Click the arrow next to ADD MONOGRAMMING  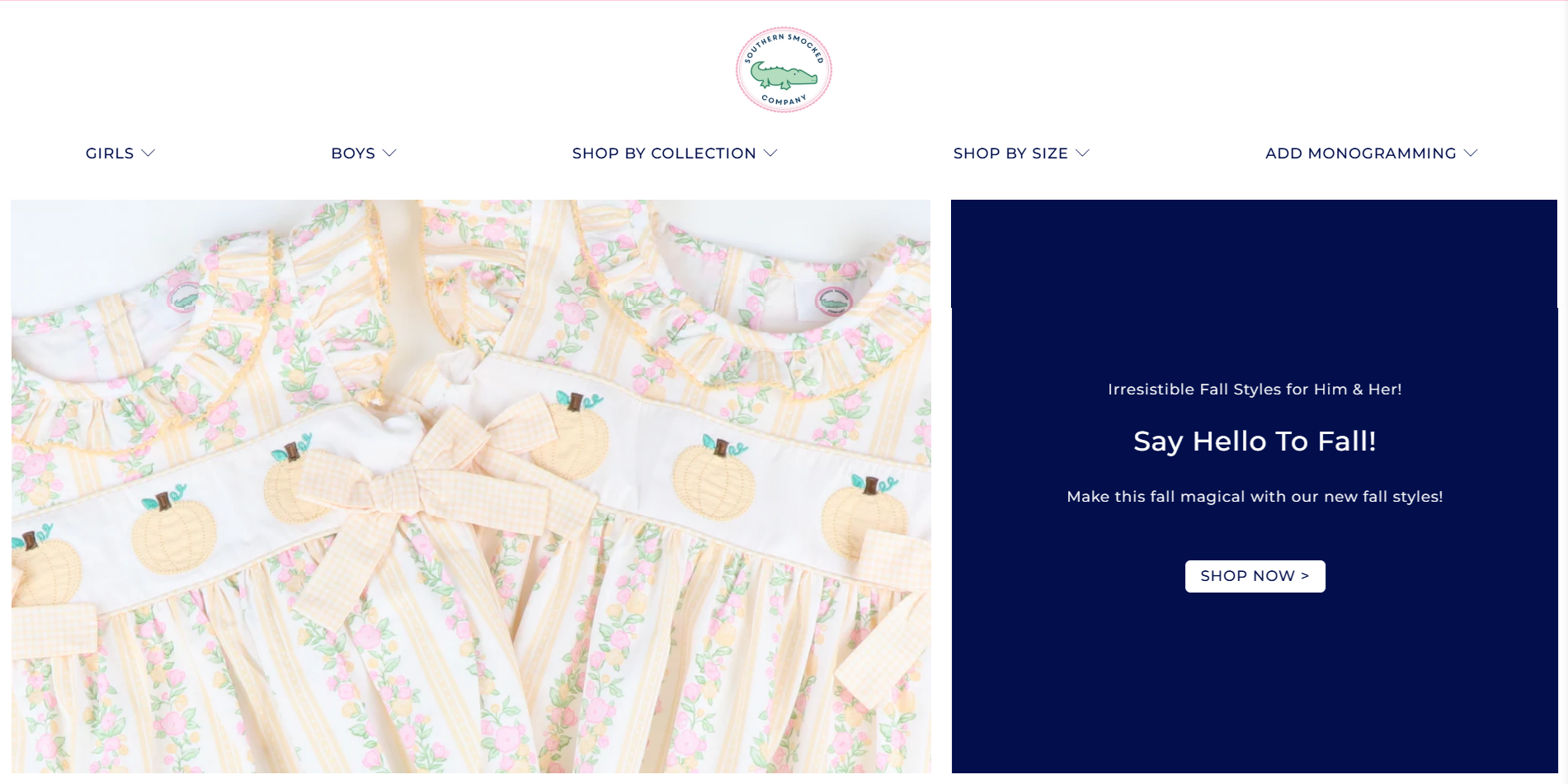1471,153
